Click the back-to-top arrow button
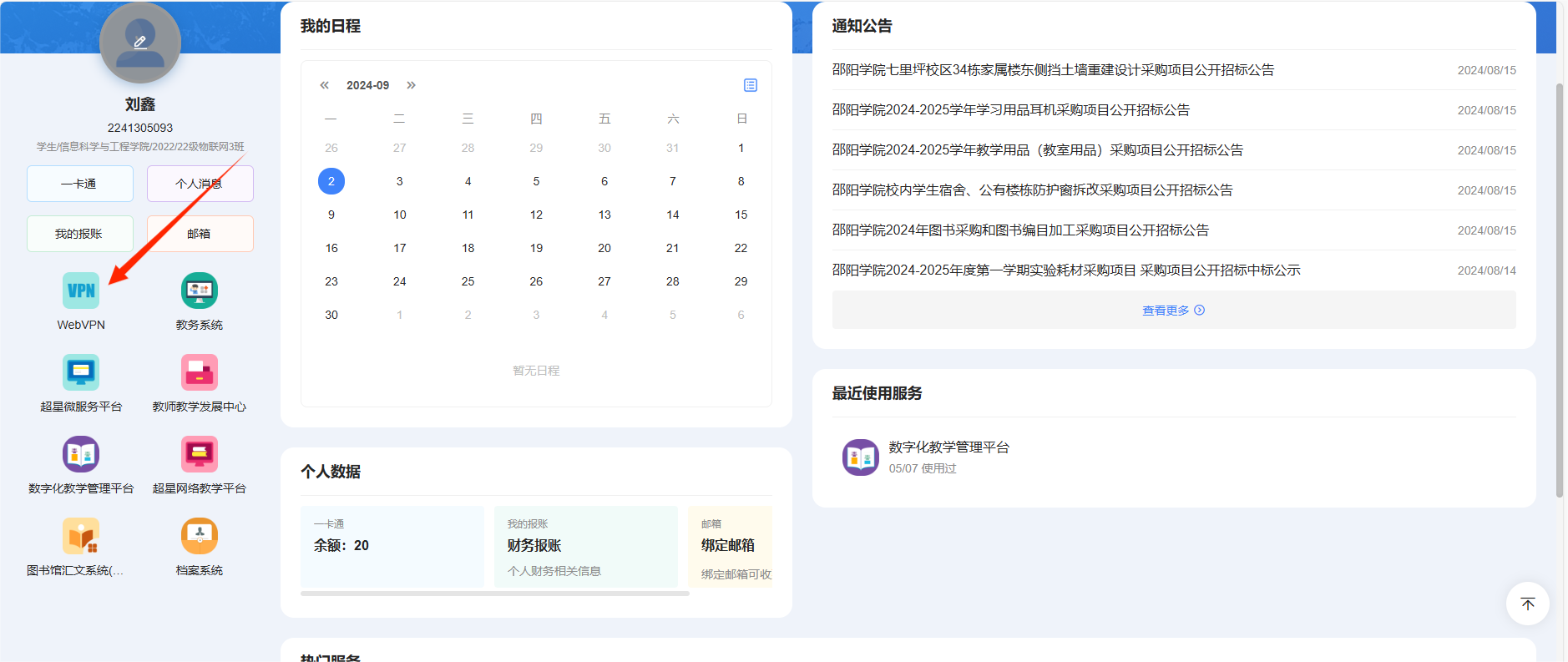Viewport: 1568px width, 662px height. click(1527, 604)
